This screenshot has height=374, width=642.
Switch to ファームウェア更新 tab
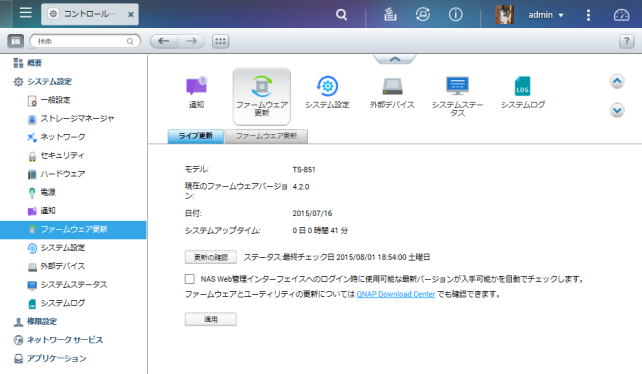coord(266,136)
